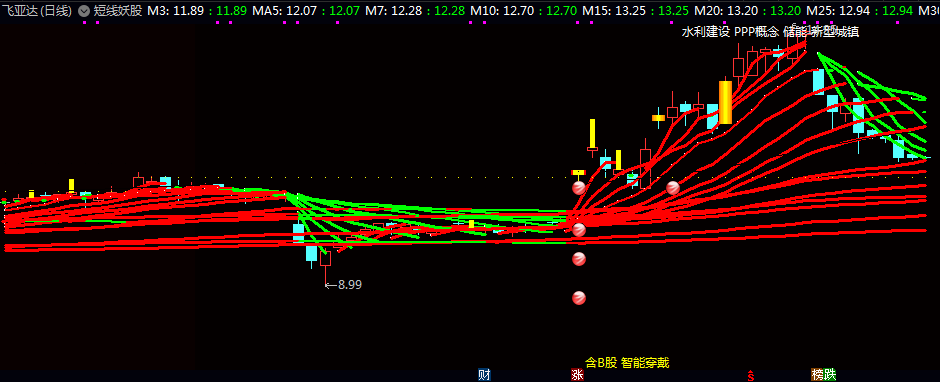Select the red hollow candlestick above 8.99
This screenshot has width=940, height=382.
click(326, 258)
